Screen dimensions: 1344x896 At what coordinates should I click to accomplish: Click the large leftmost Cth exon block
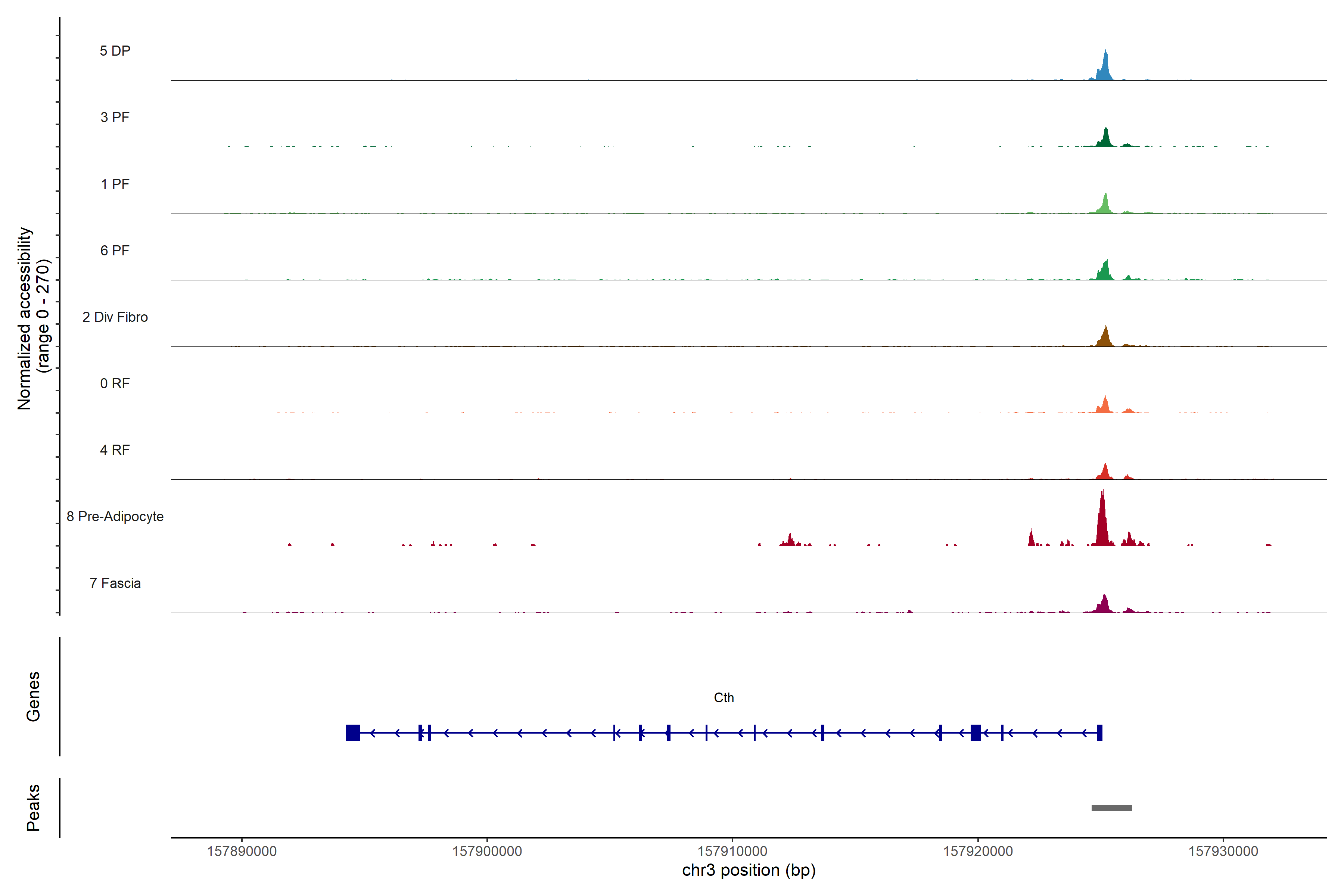353,732
